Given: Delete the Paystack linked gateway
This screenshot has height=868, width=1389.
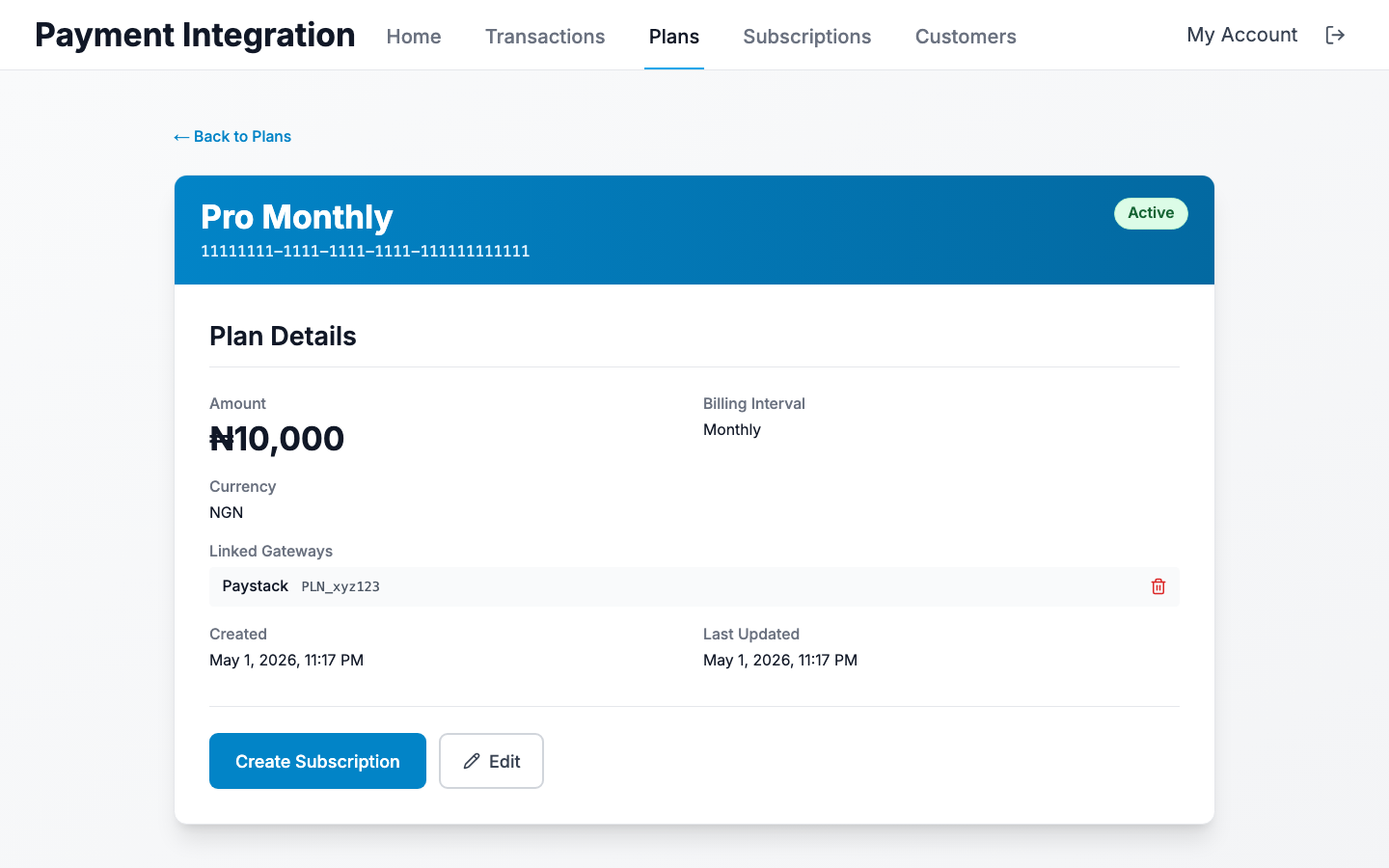Looking at the screenshot, I should (x=1158, y=586).
